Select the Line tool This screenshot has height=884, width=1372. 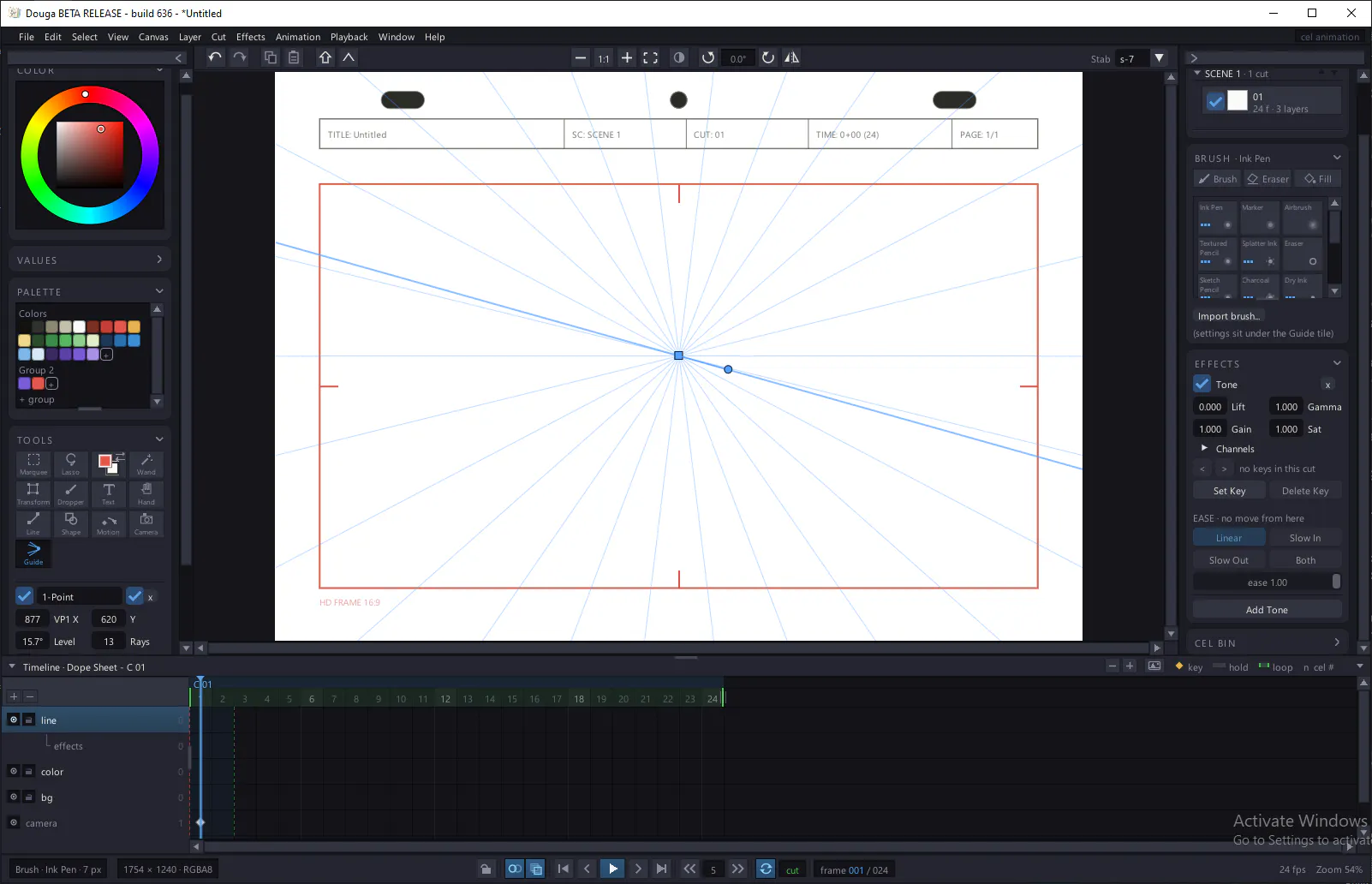tap(33, 524)
